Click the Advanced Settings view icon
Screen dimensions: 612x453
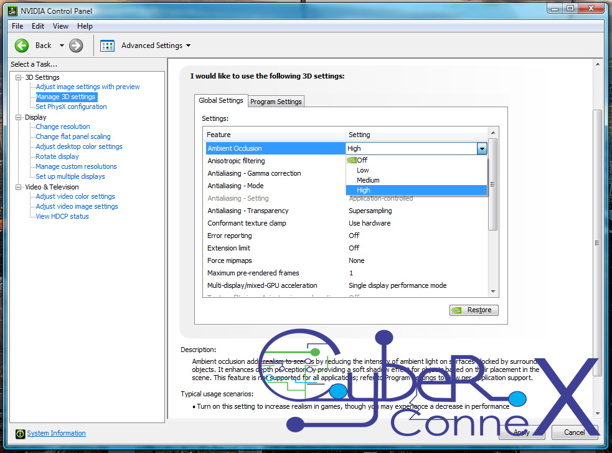pos(107,46)
